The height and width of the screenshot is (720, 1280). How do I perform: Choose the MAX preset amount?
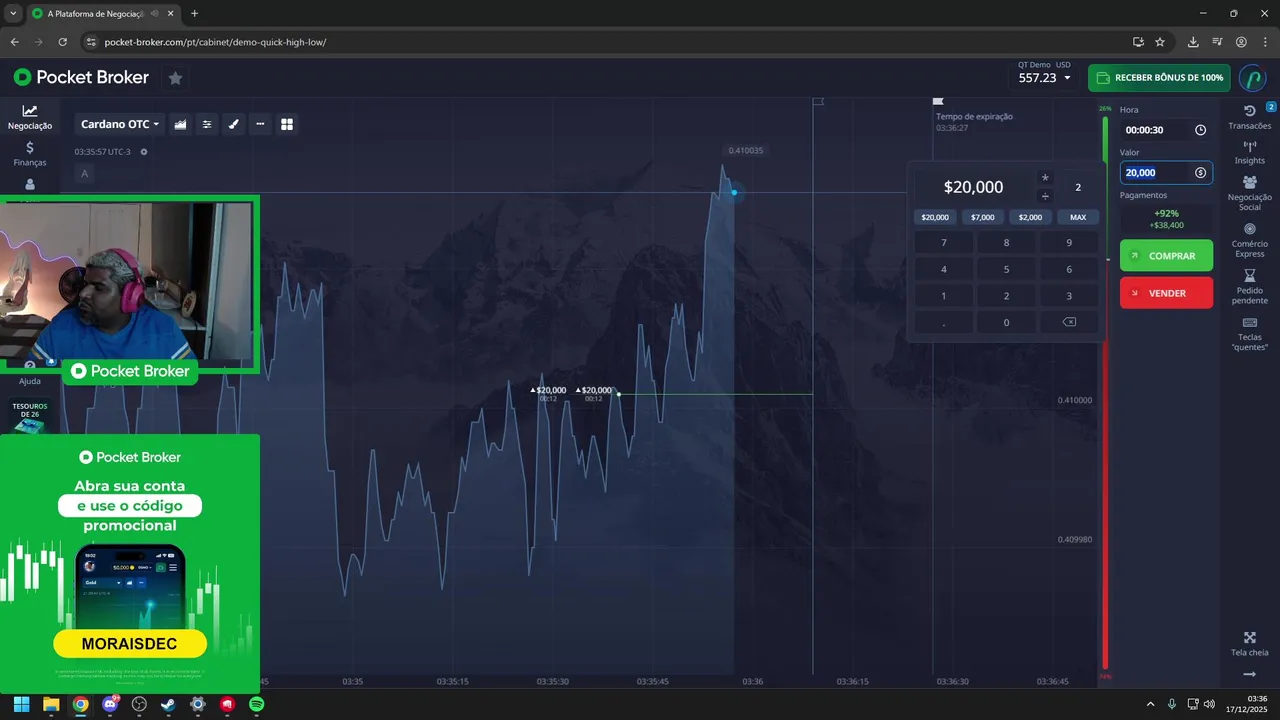tap(1078, 217)
